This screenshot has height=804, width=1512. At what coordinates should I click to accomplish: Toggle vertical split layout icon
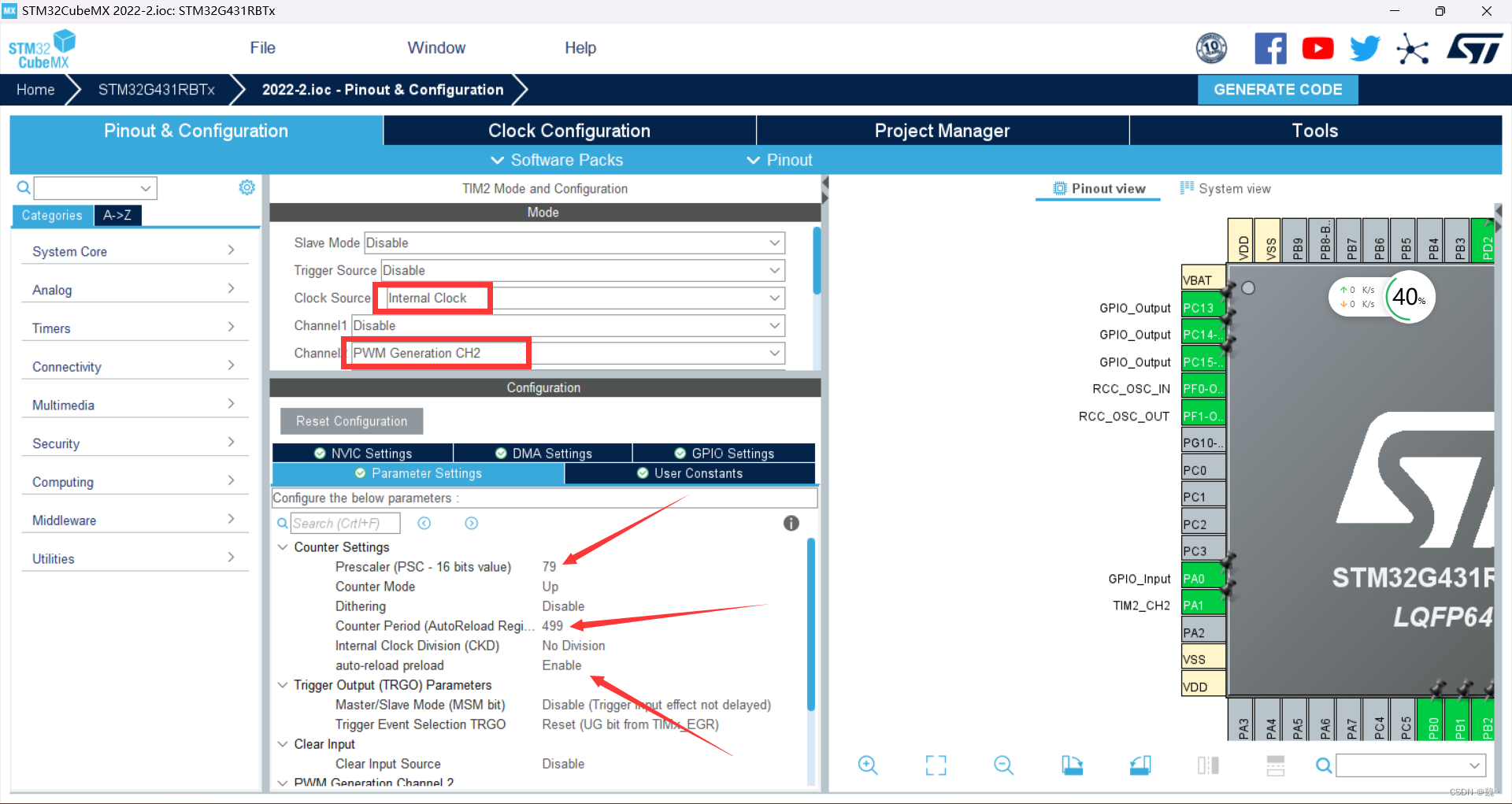1208,765
